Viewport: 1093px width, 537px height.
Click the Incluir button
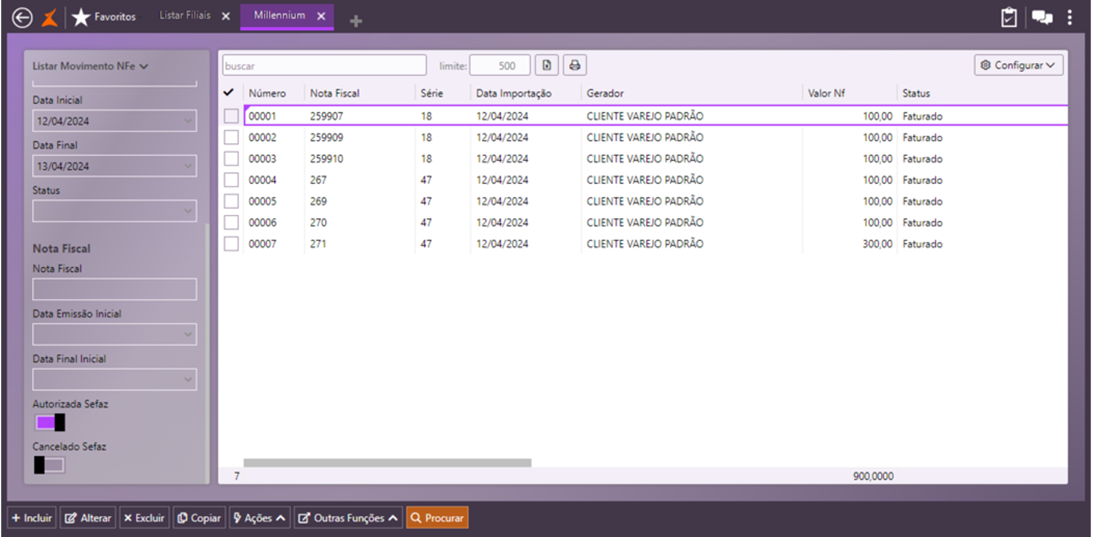click(x=32, y=518)
